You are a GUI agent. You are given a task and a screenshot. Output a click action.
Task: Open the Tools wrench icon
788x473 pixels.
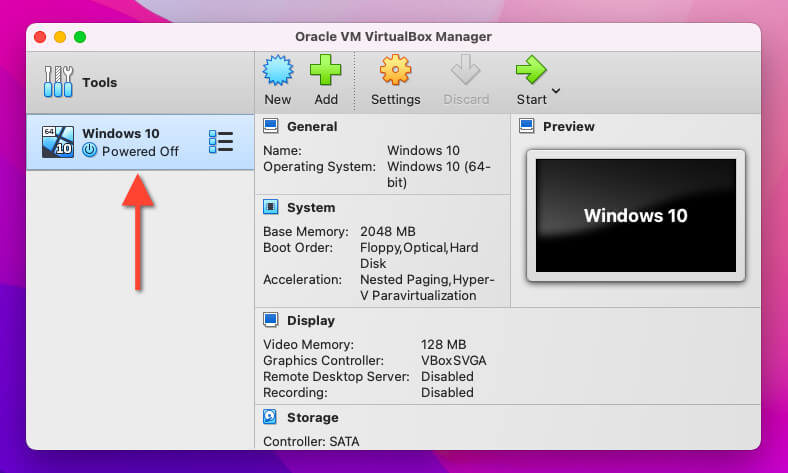[58, 82]
